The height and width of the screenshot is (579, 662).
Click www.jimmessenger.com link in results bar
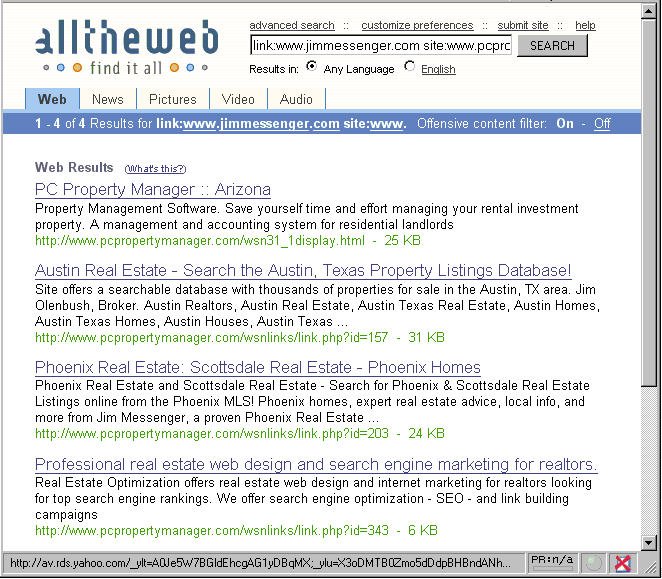coord(261,124)
